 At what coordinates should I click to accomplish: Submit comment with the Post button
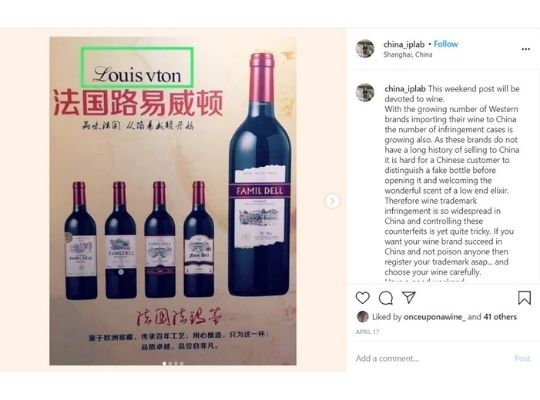pyautogui.click(x=522, y=358)
